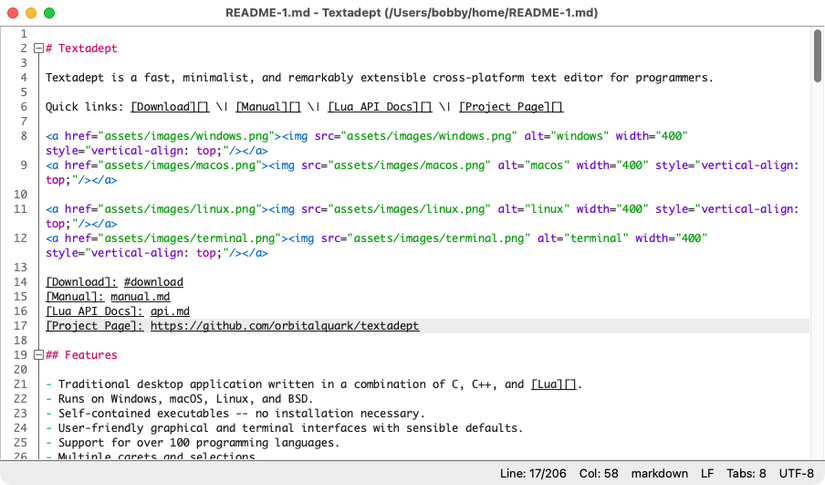Click 'User-friendly graphical and terminal interfaces' line
This screenshot has width=825, height=485.
(x=290, y=428)
